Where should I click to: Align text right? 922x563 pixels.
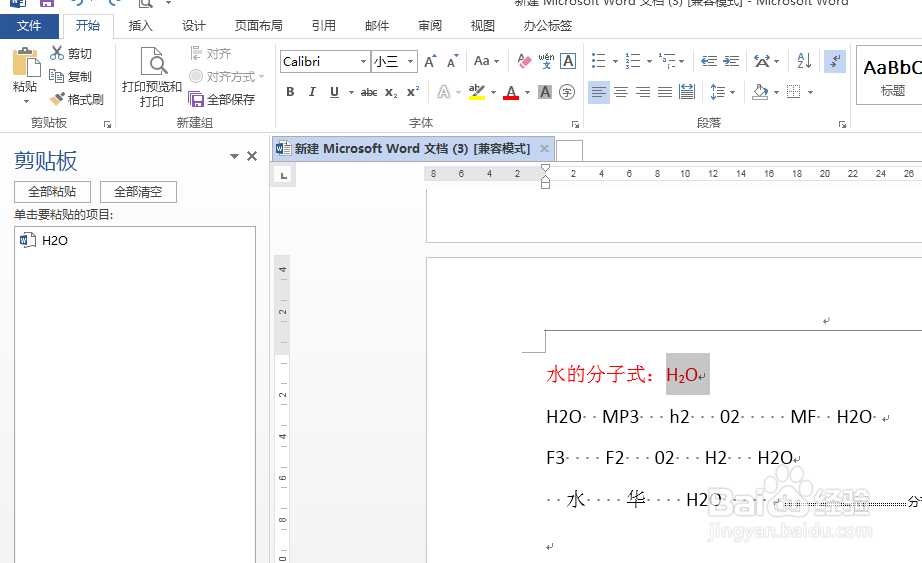tap(643, 92)
